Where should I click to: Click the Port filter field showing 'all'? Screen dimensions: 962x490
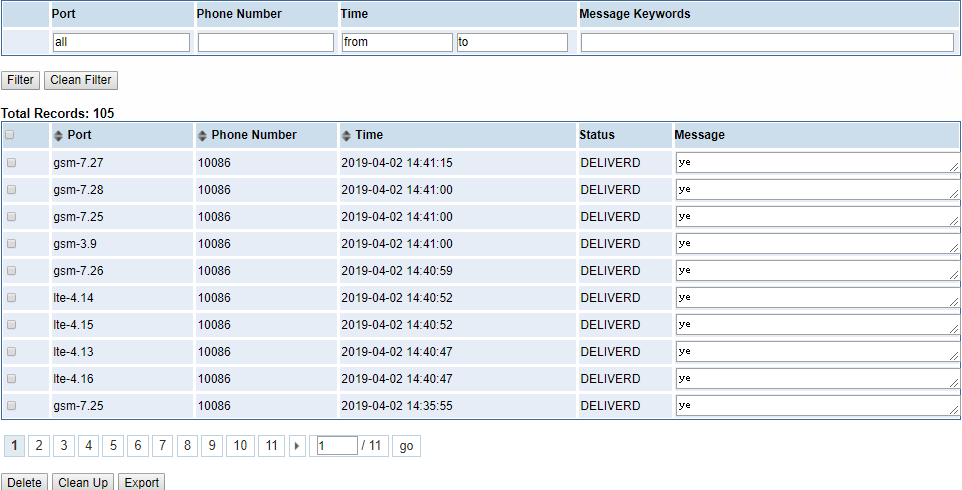pyautogui.click(x=121, y=42)
